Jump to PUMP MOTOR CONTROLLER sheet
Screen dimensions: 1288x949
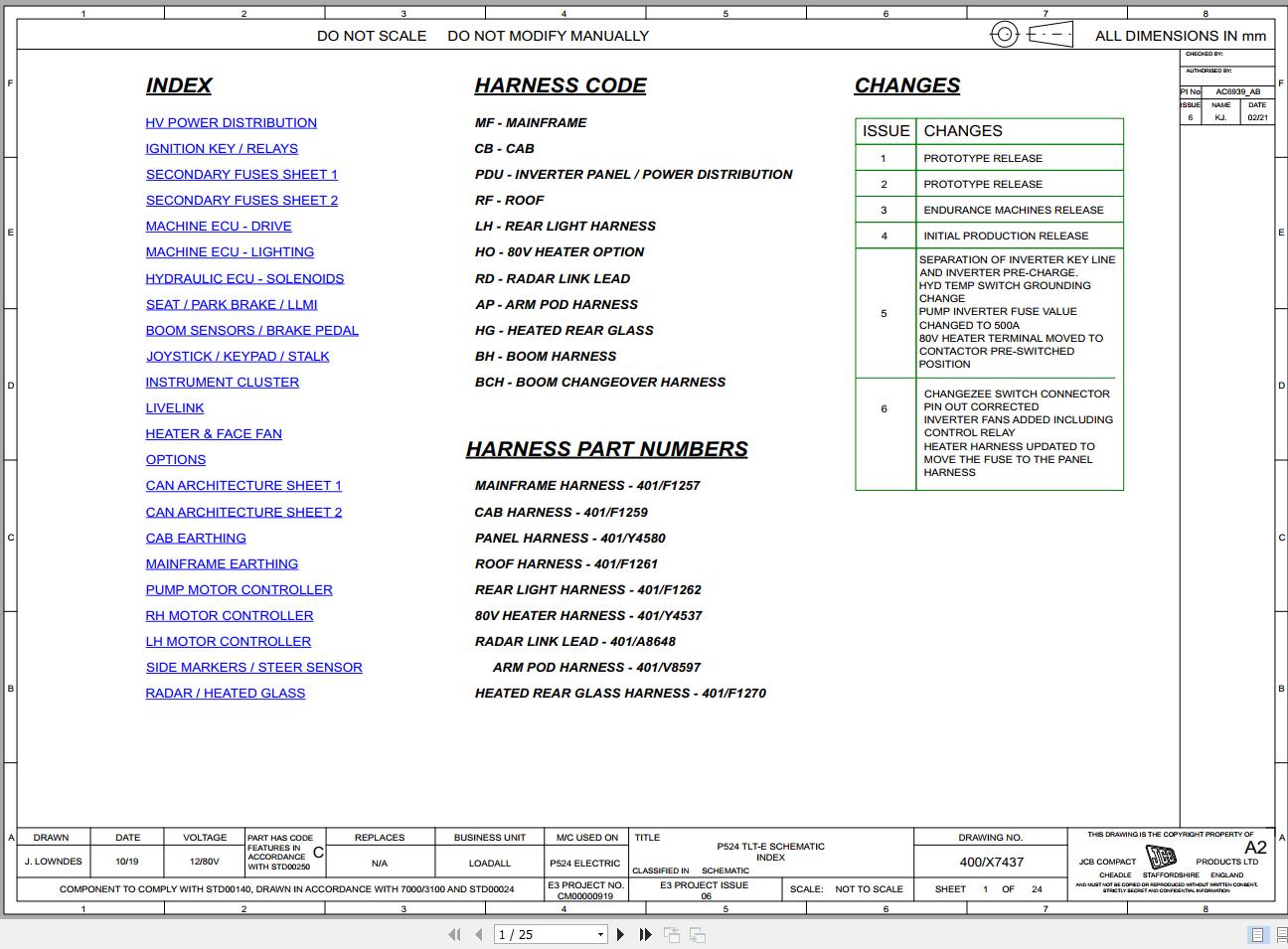tap(240, 589)
